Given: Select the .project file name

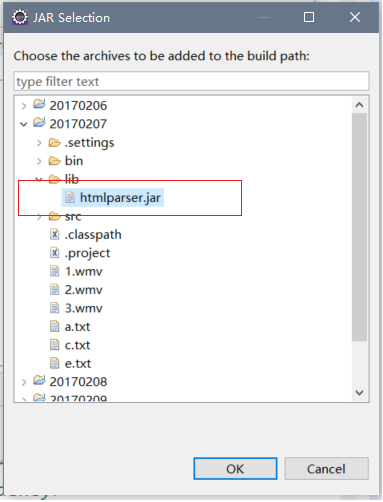Looking at the screenshot, I should (x=87, y=253).
